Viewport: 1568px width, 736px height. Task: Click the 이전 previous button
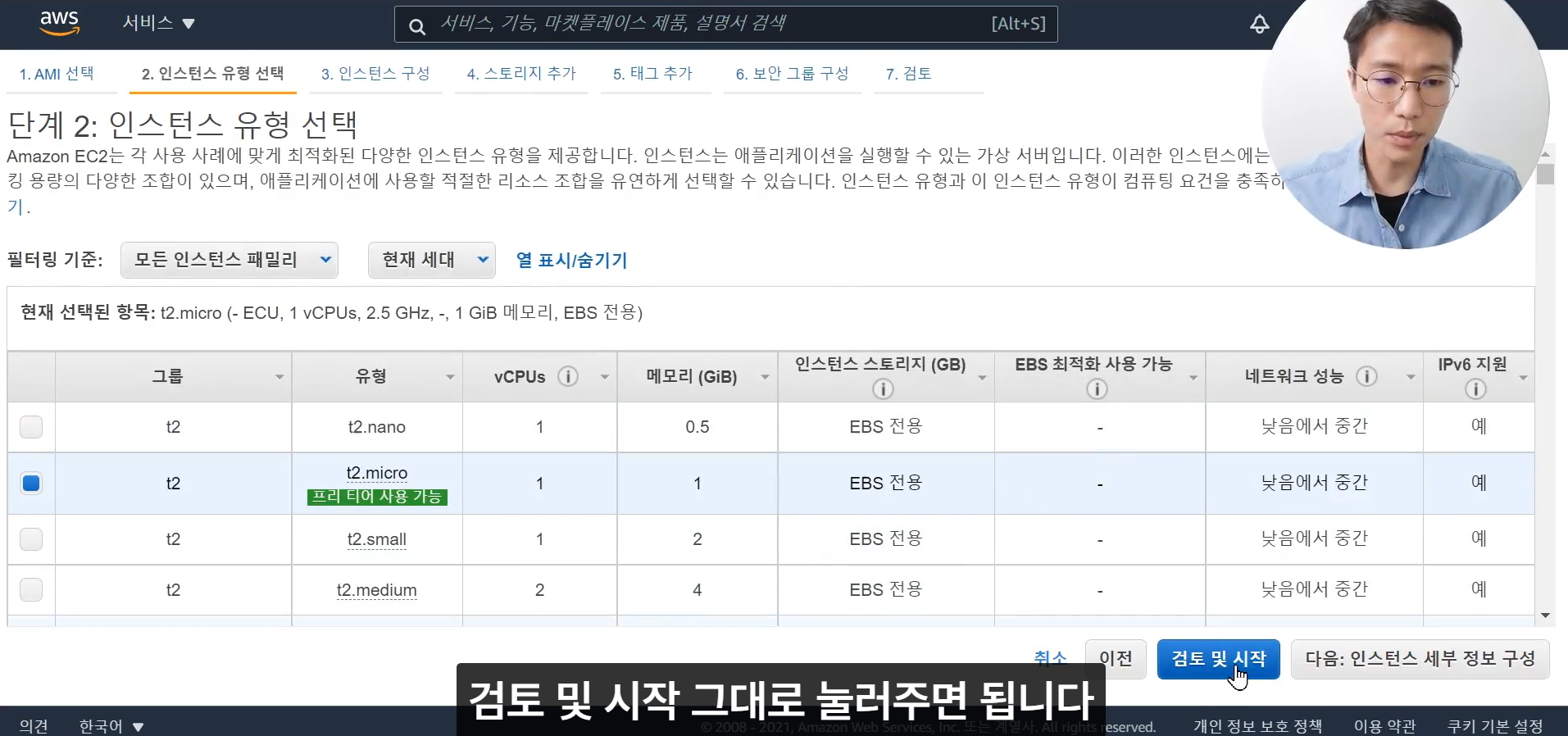tap(1116, 659)
